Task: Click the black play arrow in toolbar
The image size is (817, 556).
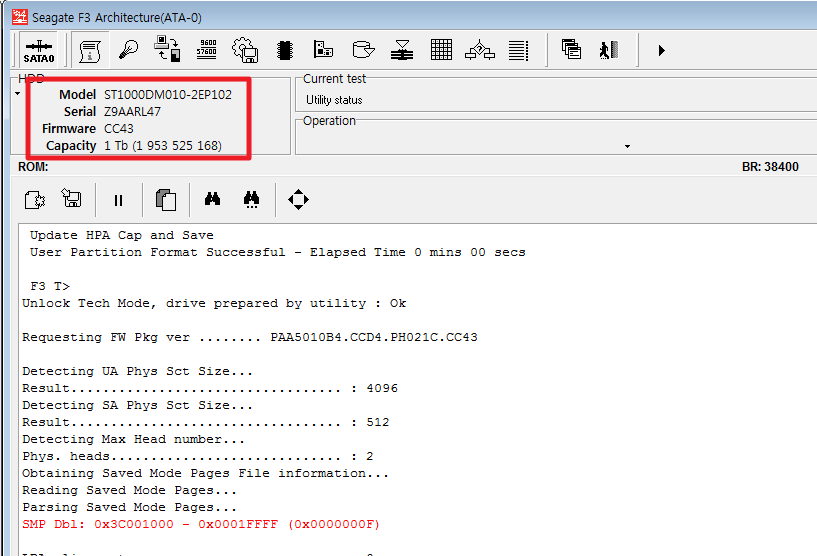Action: pos(661,51)
